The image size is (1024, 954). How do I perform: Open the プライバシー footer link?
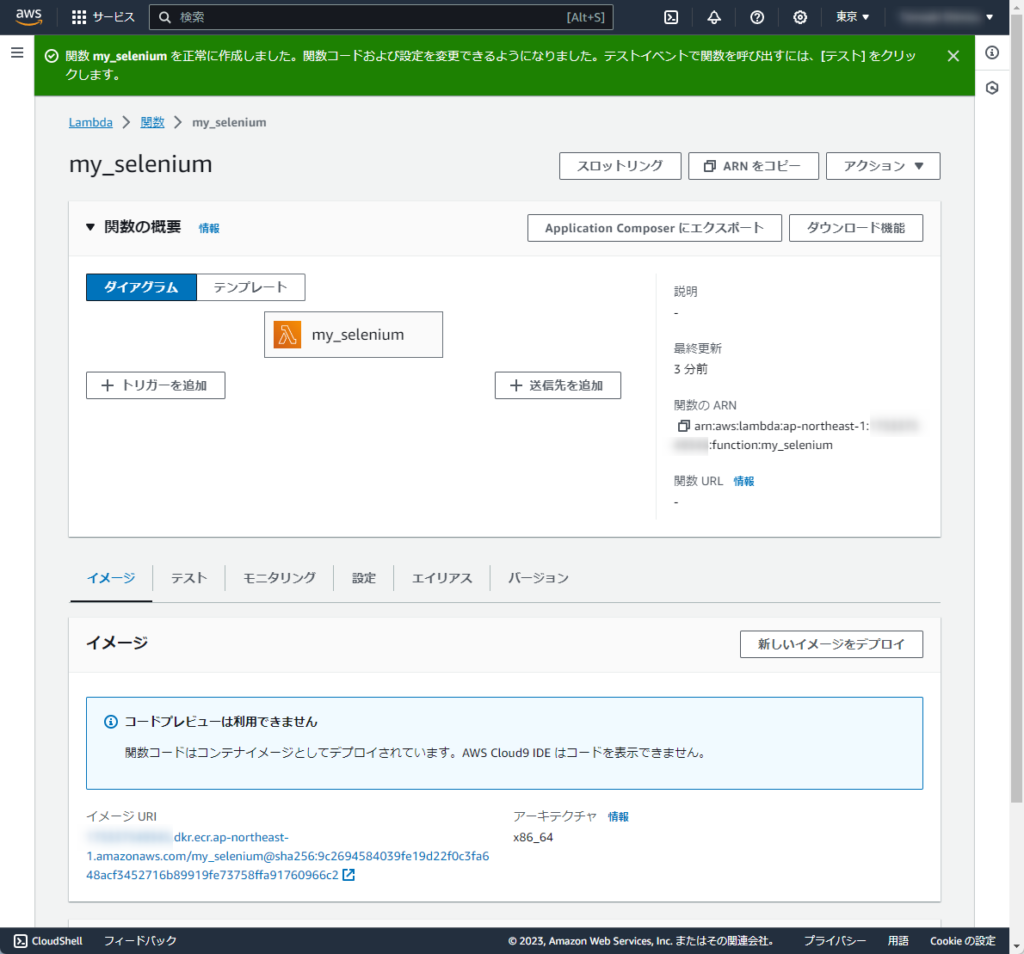click(835, 941)
